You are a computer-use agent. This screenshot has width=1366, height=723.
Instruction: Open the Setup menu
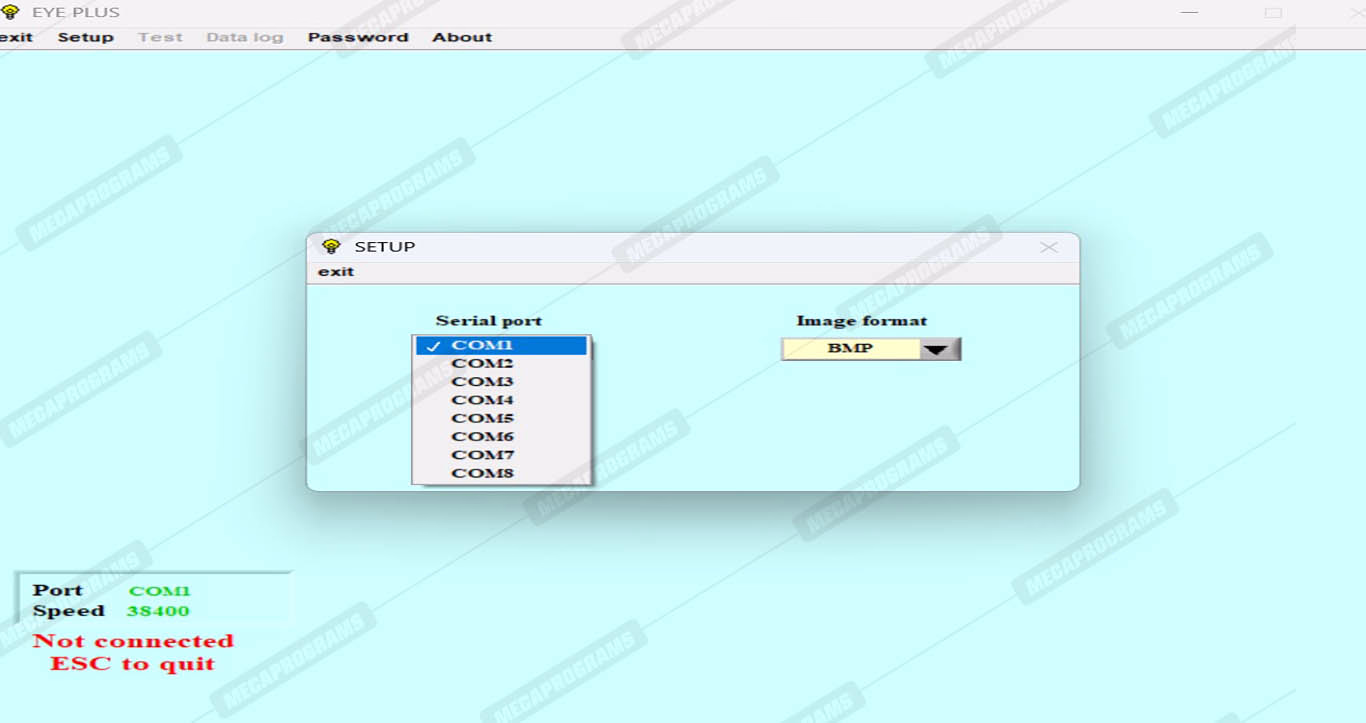coord(85,37)
